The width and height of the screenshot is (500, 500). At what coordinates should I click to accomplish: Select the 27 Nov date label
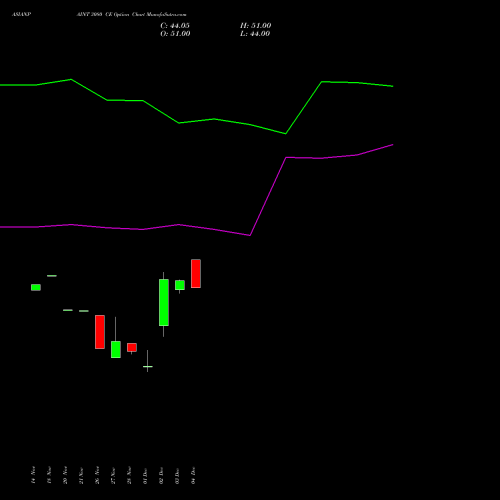[x=113, y=475]
